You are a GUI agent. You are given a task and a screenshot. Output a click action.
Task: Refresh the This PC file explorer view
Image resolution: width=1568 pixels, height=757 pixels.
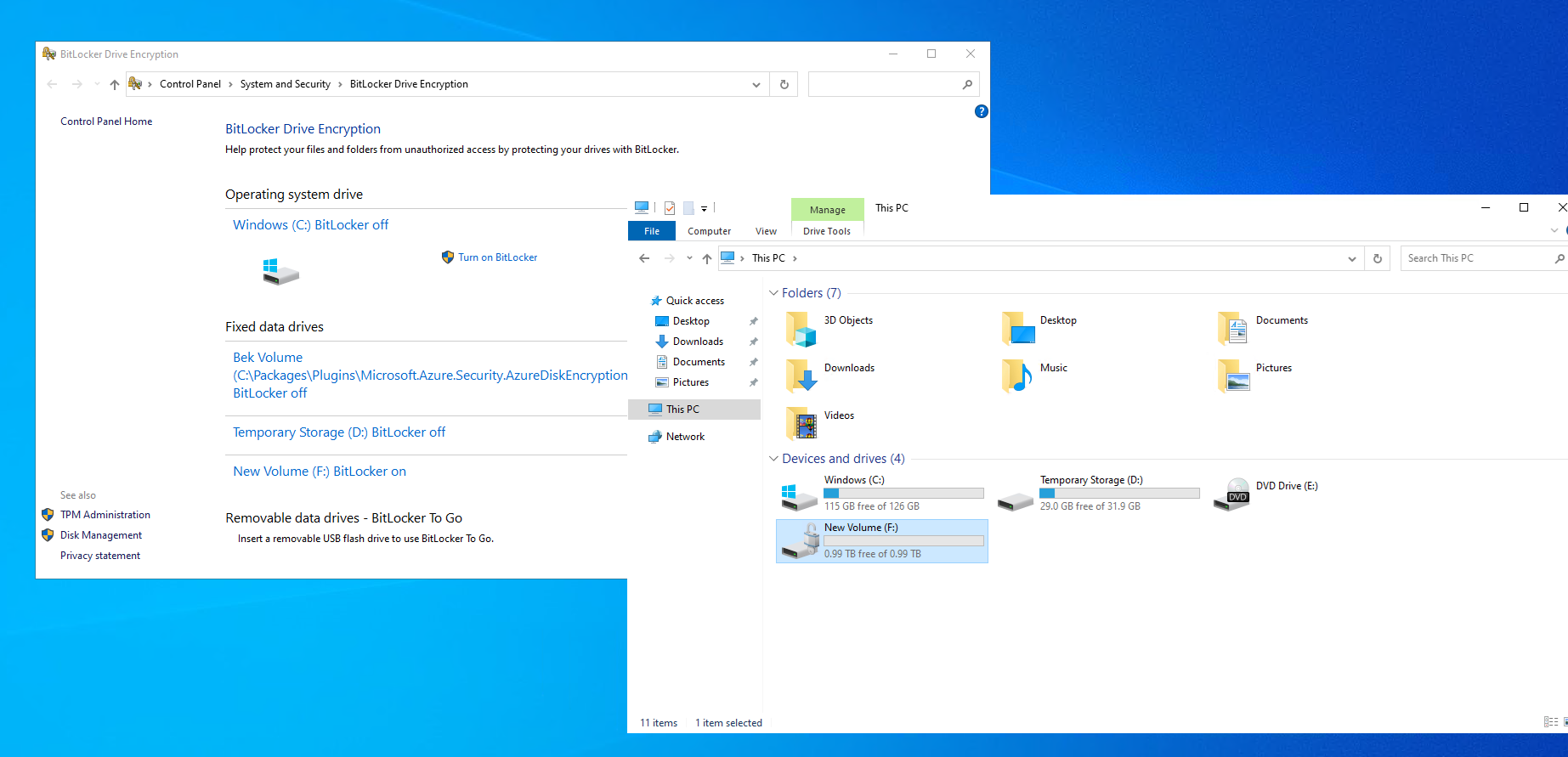click(1378, 258)
